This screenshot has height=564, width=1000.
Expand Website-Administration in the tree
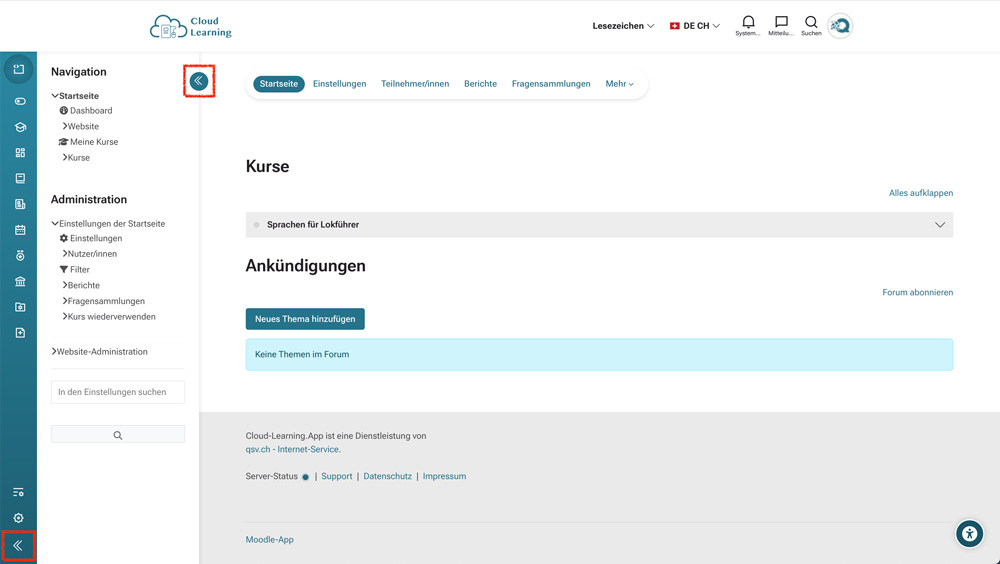tap(100, 352)
